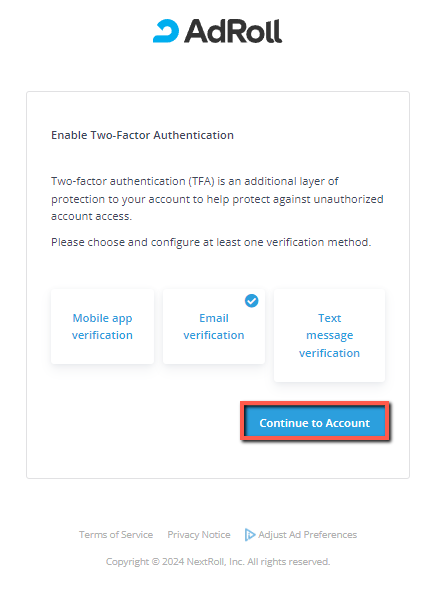Click the 'Please choose and configure' instruction line

tap(211, 242)
